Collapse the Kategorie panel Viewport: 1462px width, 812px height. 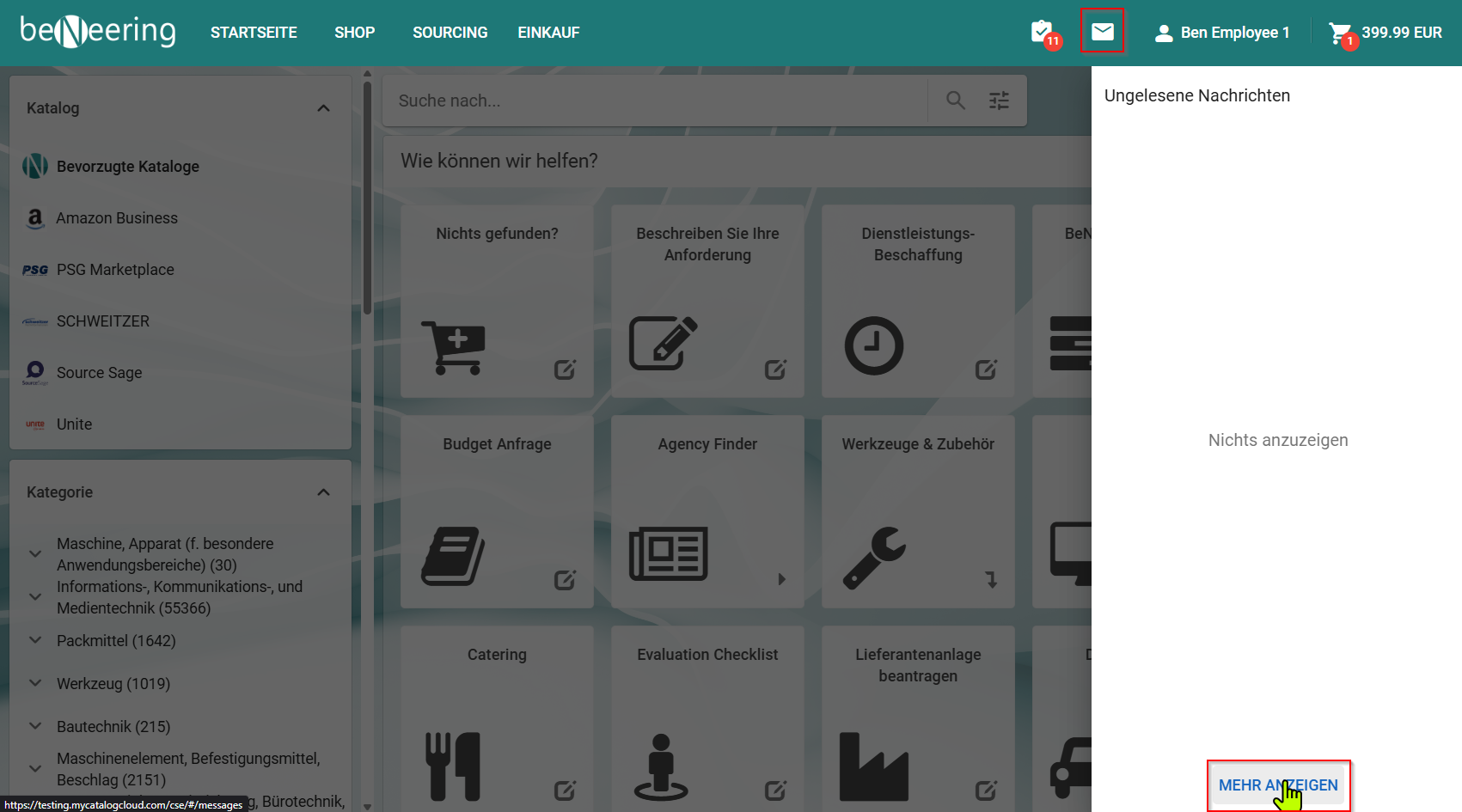[323, 492]
